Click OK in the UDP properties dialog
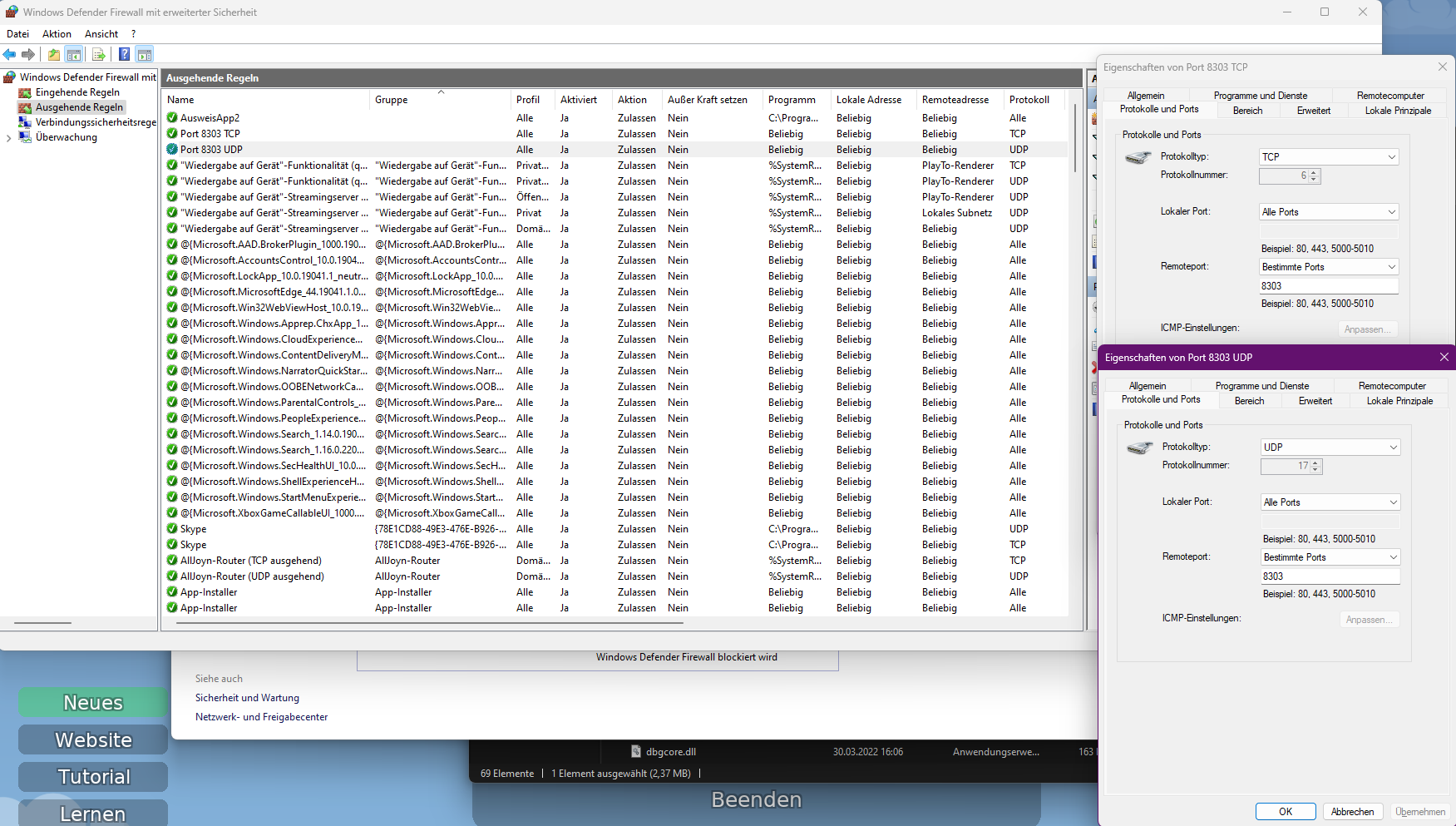Viewport: 1456px width, 826px height. (x=1285, y=812)
